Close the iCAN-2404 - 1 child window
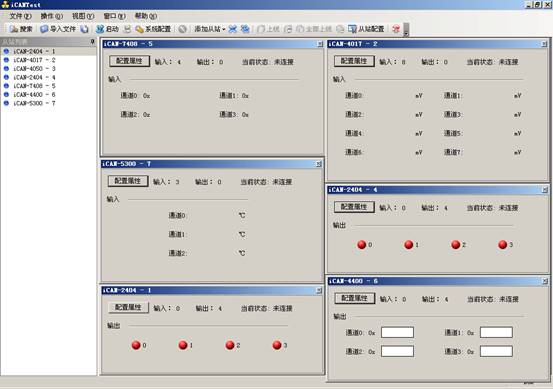The width and height of the screenshot is (553, 389). click(x=319, y=290)
